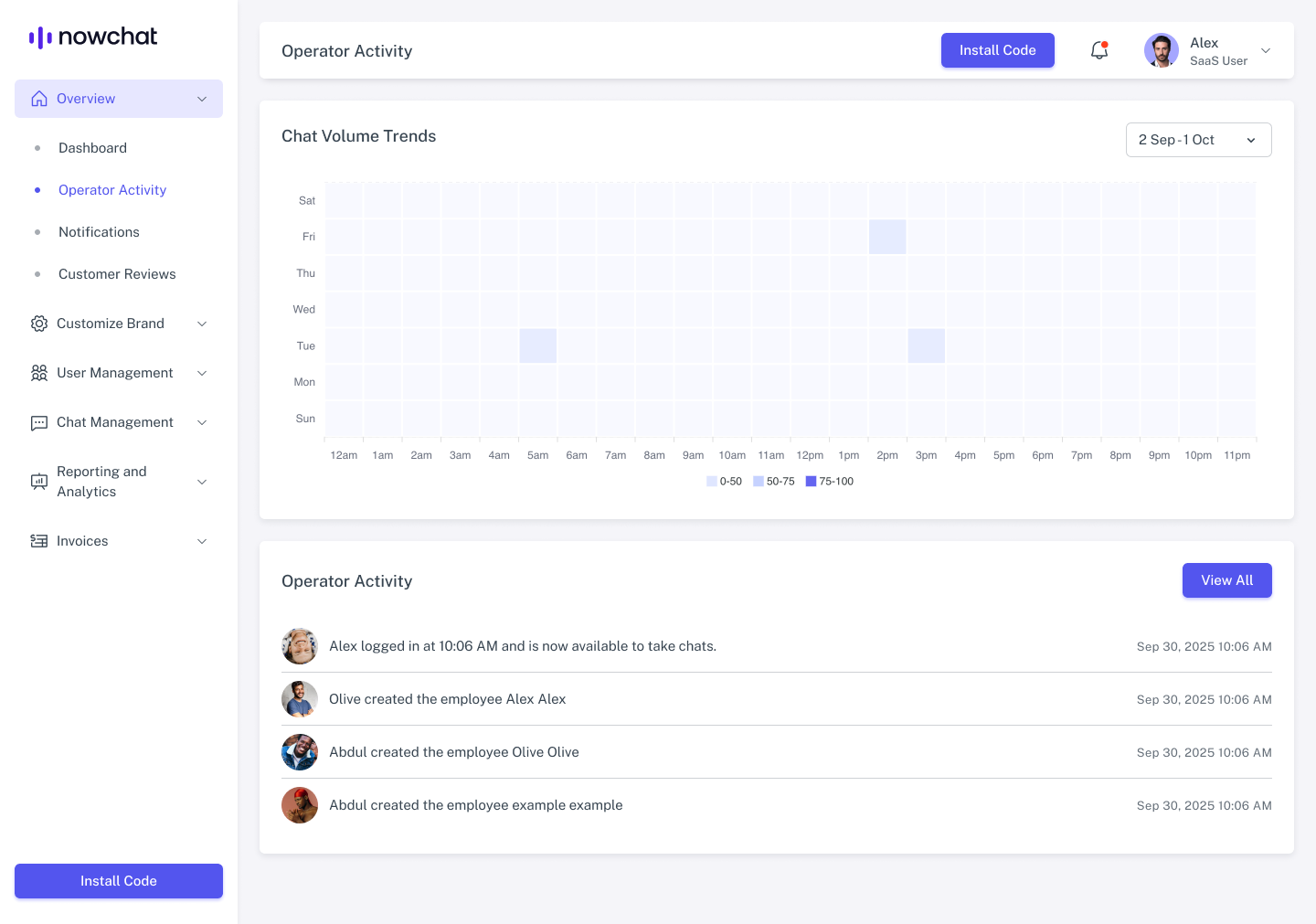1316x924 pixels.
Task: Expand the Invoices section chevron
Action: click(202, 541)
